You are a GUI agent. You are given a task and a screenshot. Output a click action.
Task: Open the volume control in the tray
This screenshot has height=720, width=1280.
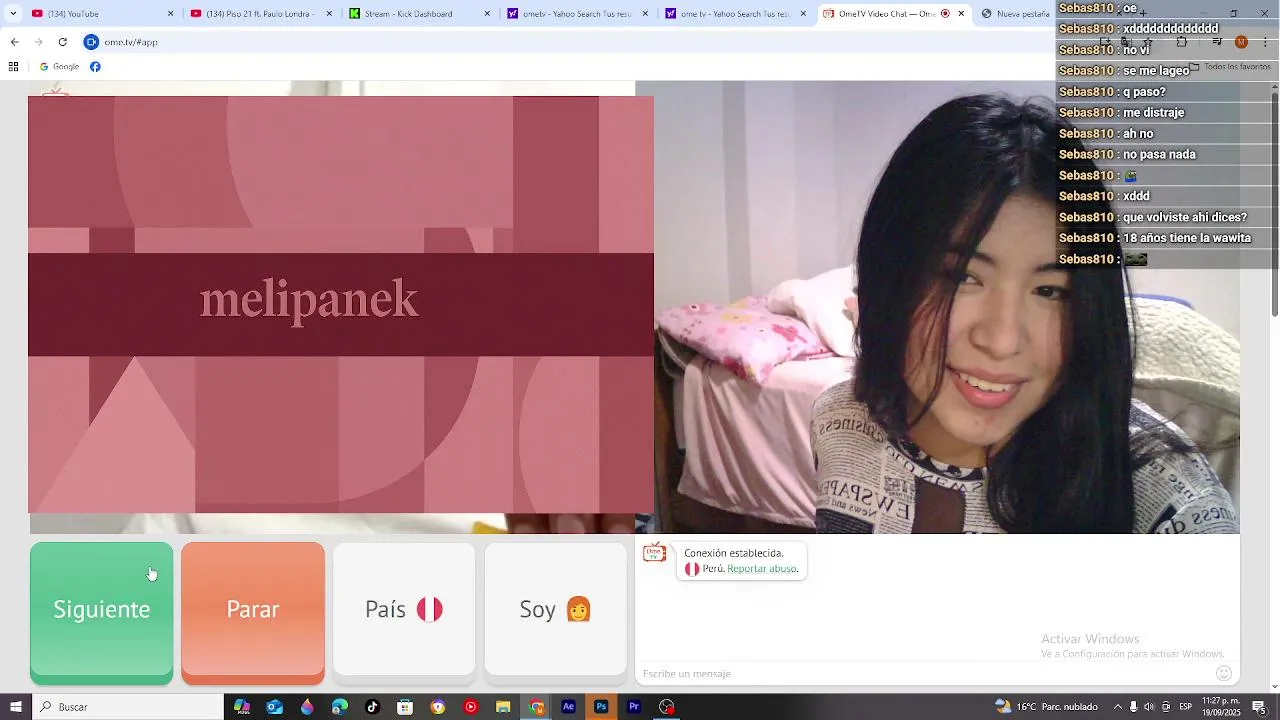point(1149,707)
